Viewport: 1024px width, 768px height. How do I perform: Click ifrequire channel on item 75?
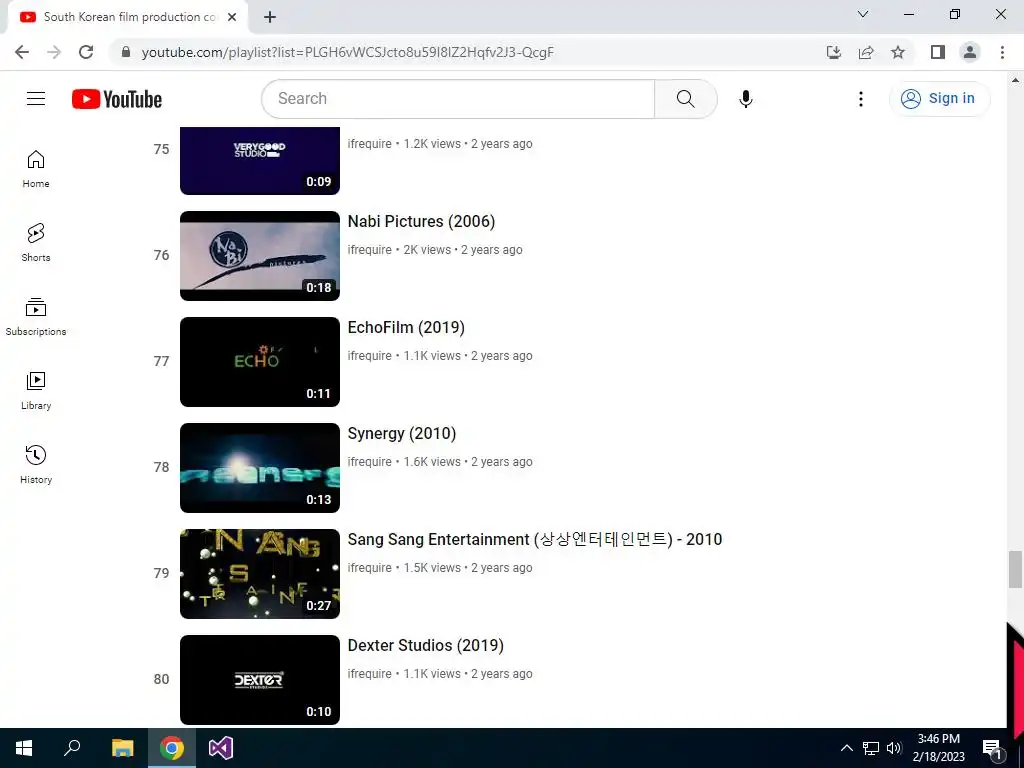[370, 144]
